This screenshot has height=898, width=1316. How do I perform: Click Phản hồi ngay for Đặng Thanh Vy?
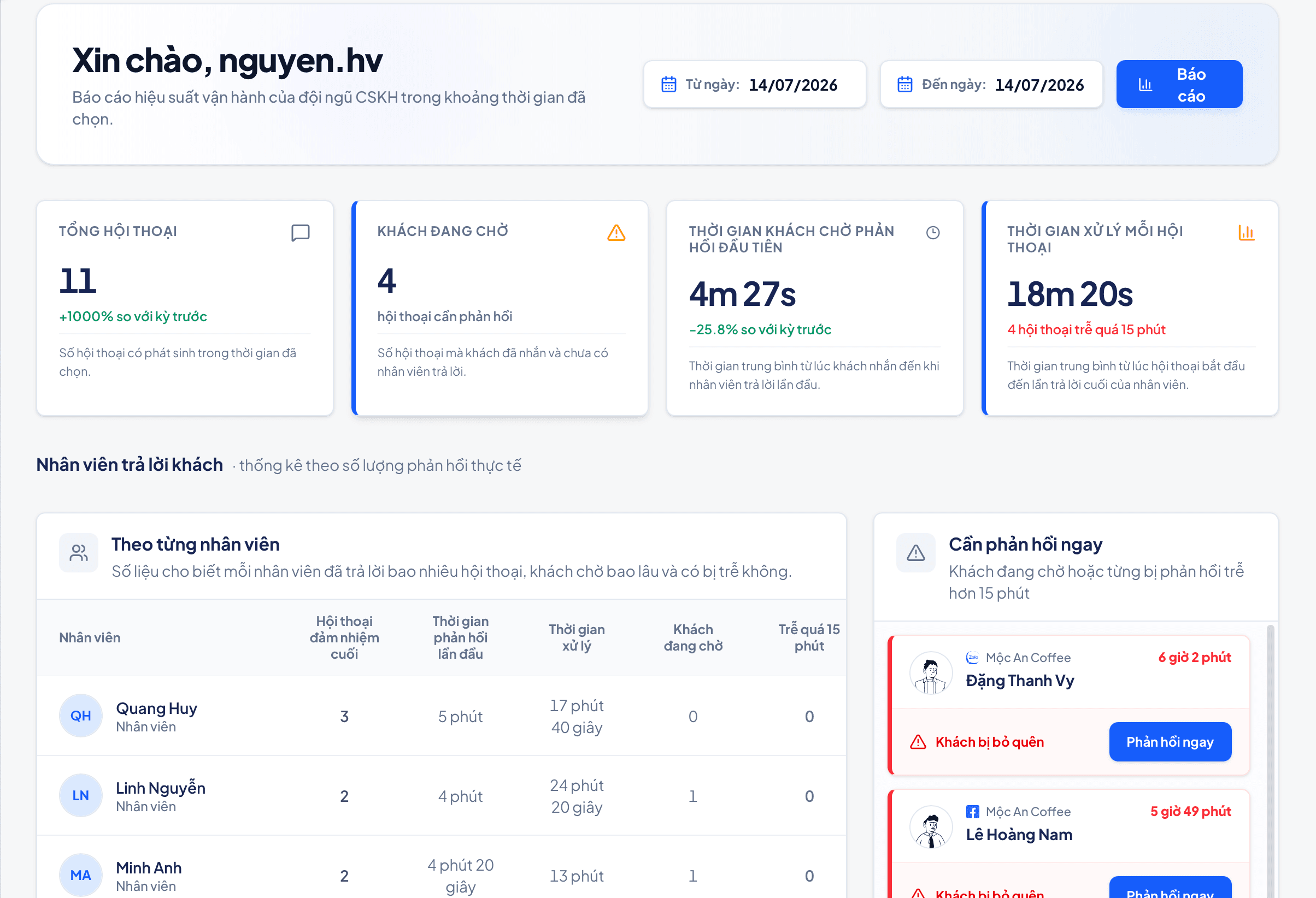[x=1170, y=742]
